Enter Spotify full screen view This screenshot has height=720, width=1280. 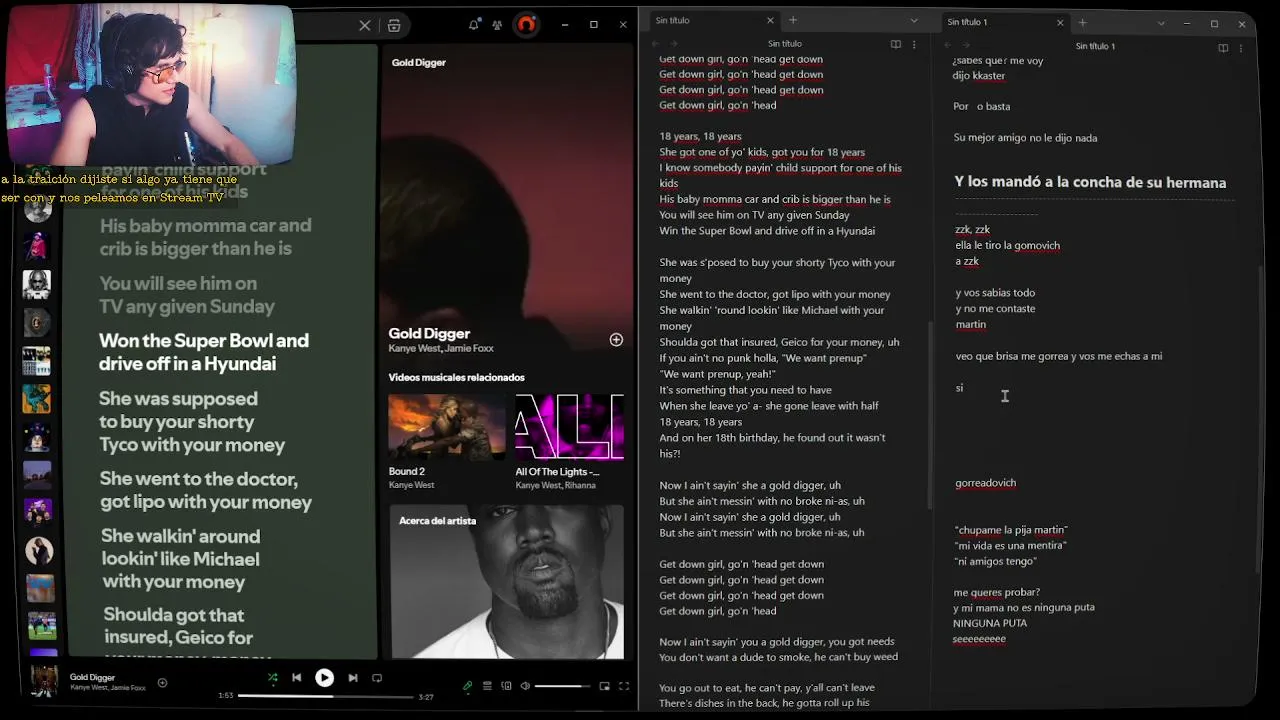pos(624,686)
